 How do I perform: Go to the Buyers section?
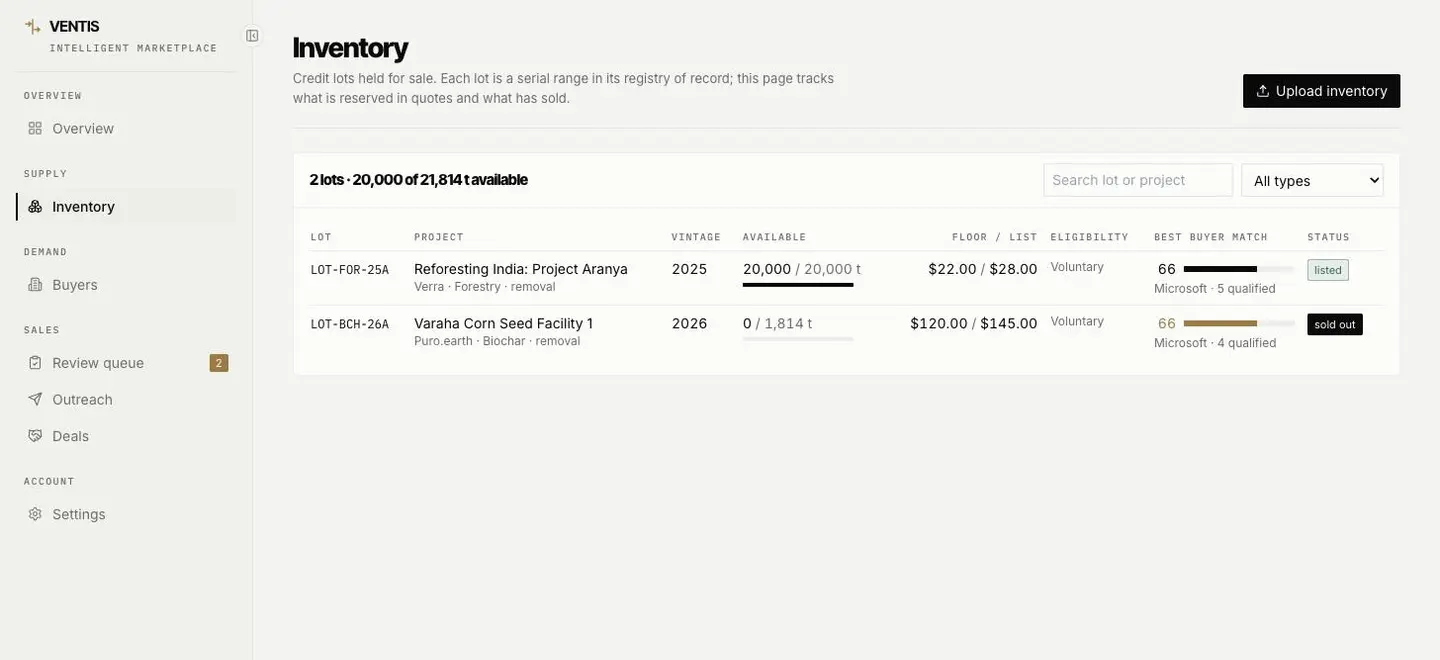point(126,284)
